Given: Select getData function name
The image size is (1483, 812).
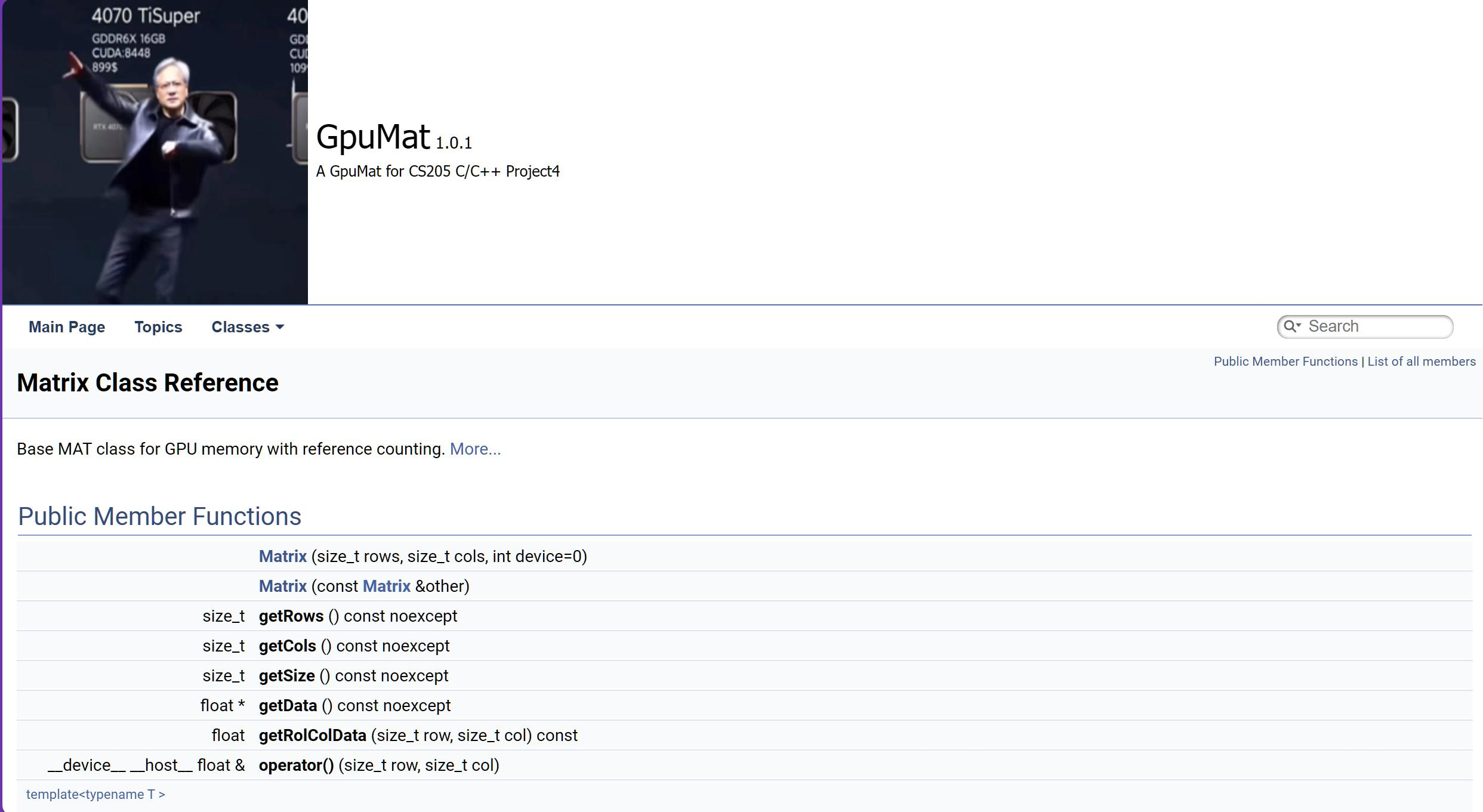Looking at the screenshot, I should click(x=288, y=705).
